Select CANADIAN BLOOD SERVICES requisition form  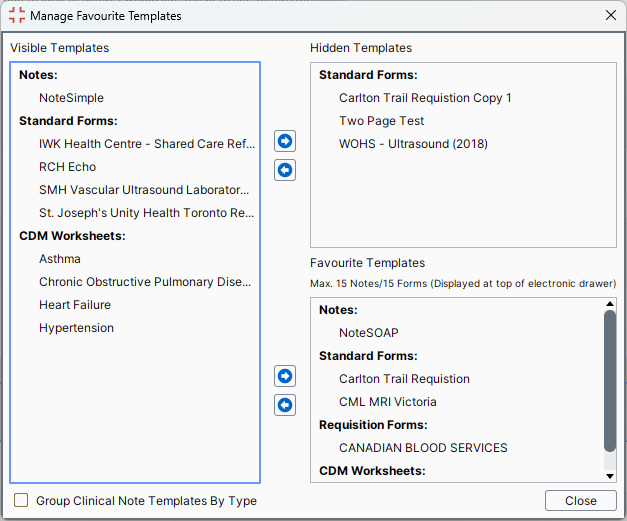pos(423,448)
